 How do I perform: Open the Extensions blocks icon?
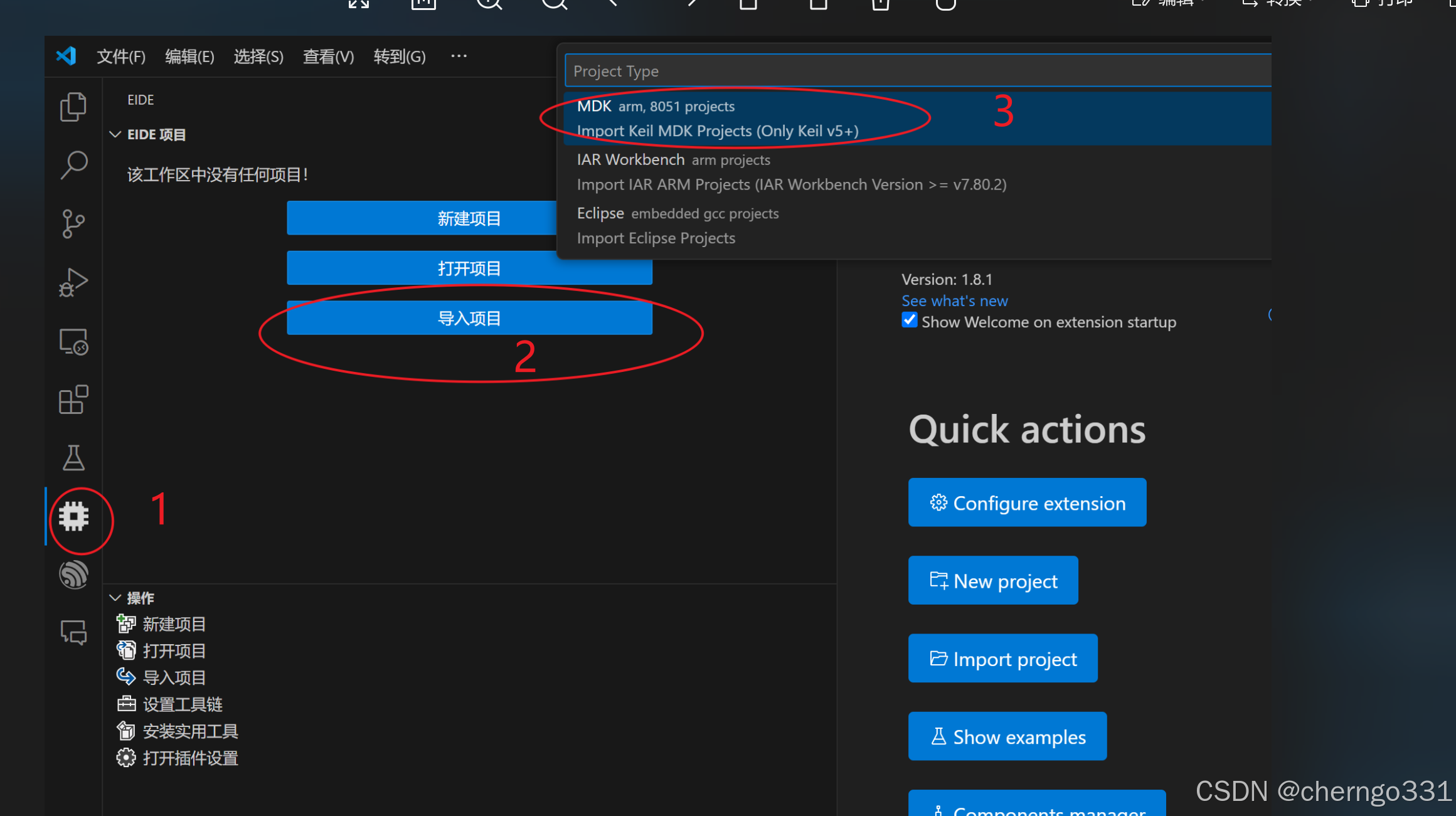[73, 400]
